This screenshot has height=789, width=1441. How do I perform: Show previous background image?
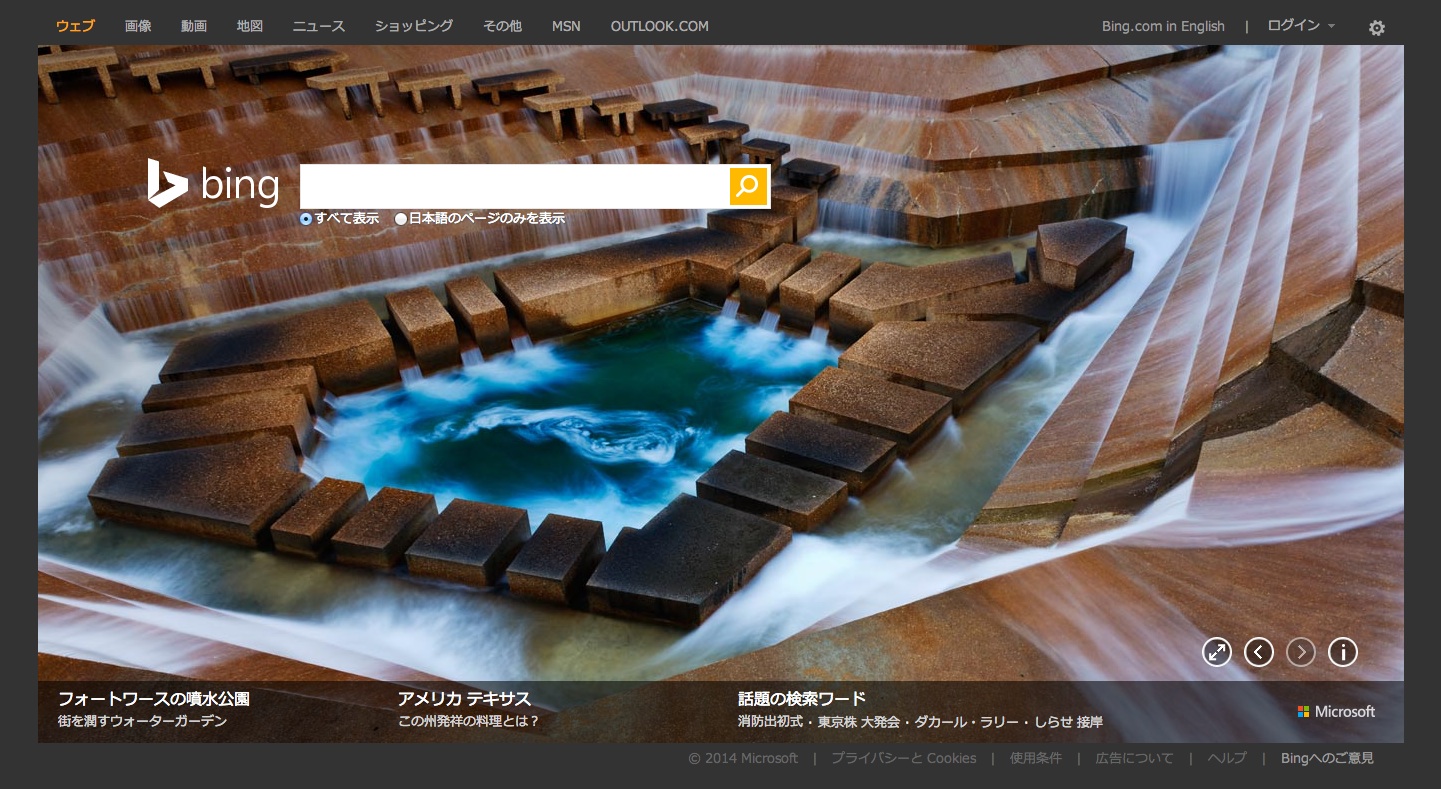pos(1259,653)
